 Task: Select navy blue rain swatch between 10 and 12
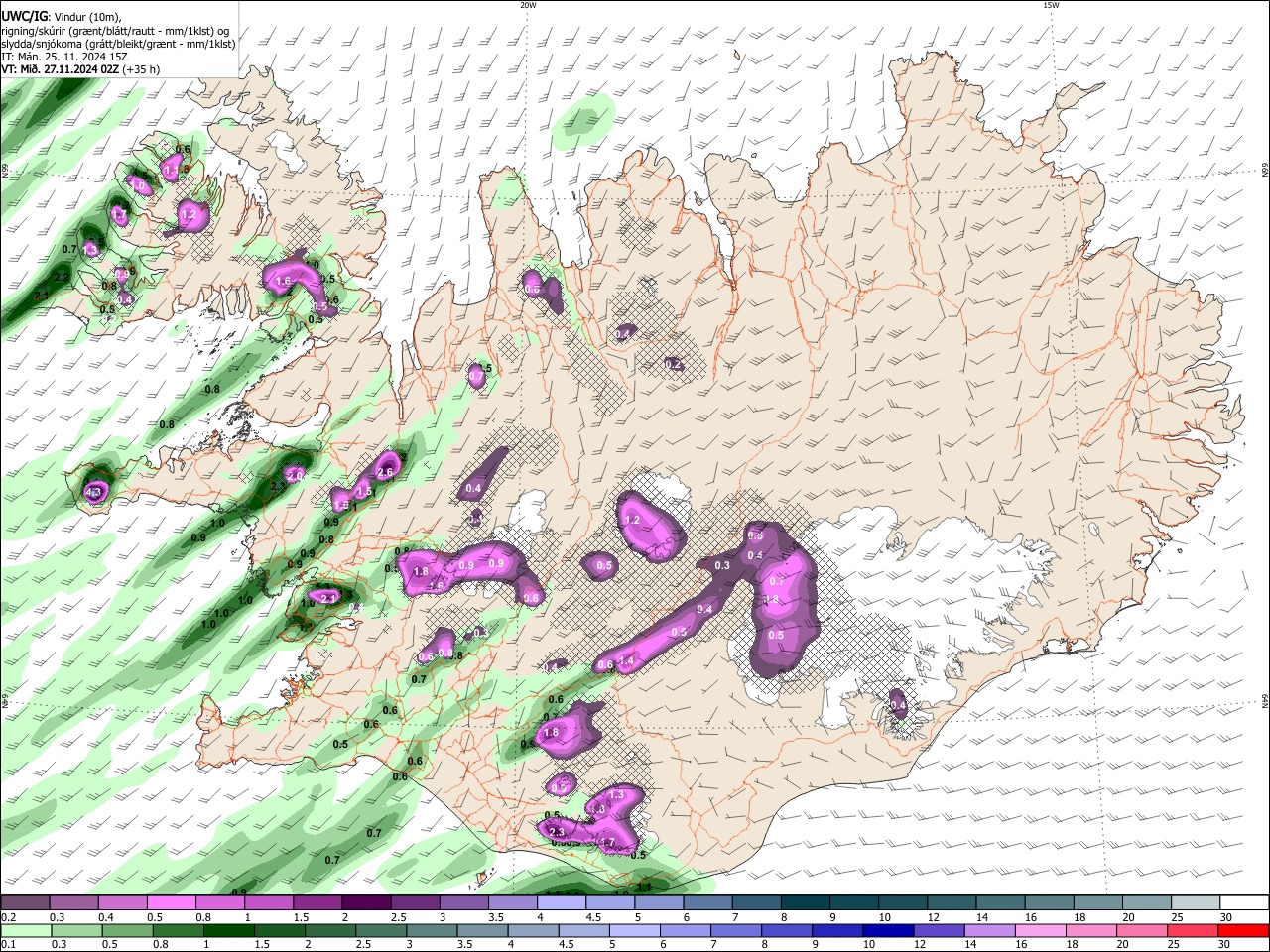[x=889, y=930]
